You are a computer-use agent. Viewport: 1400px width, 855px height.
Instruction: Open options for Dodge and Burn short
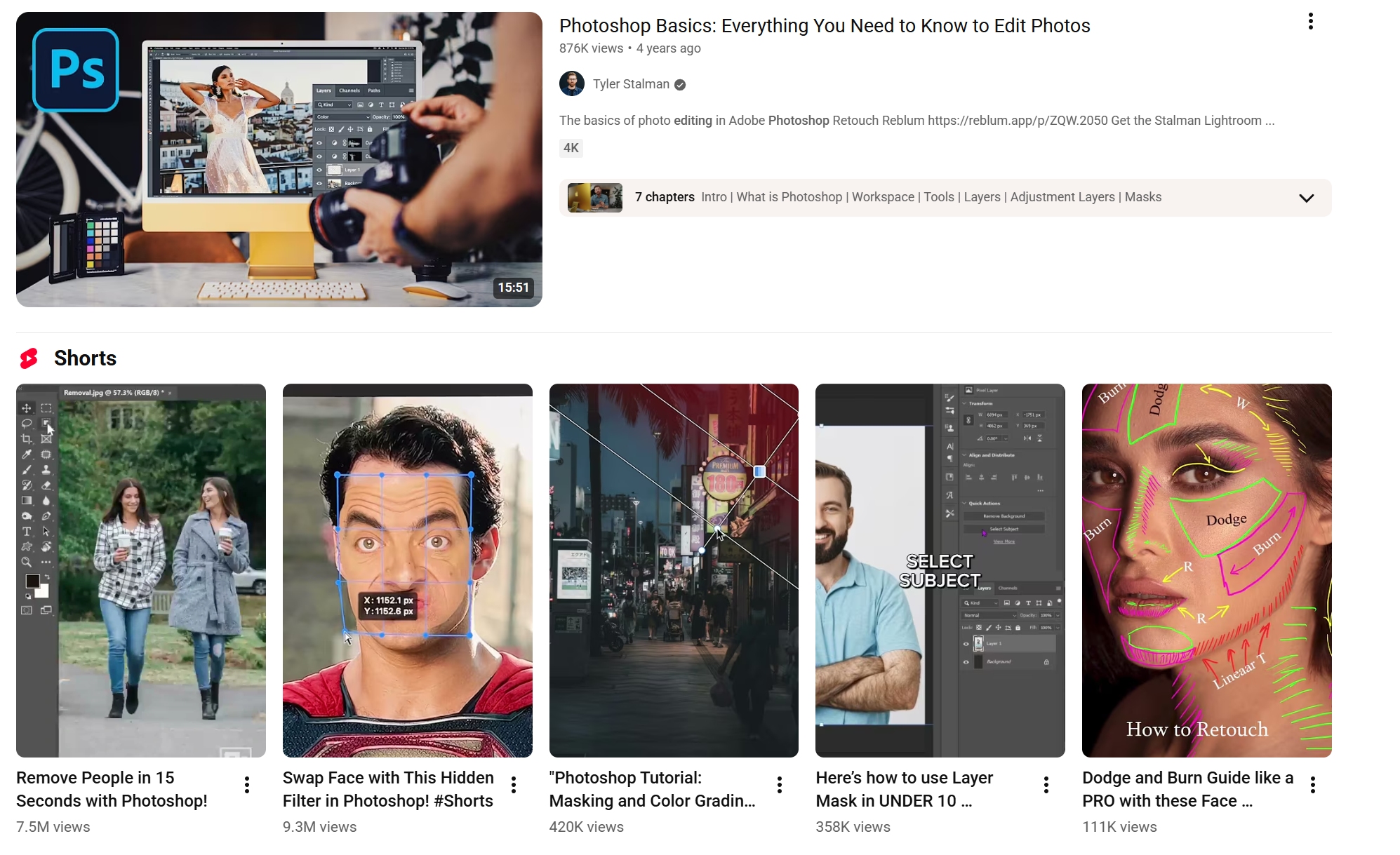pos(1313,785)
